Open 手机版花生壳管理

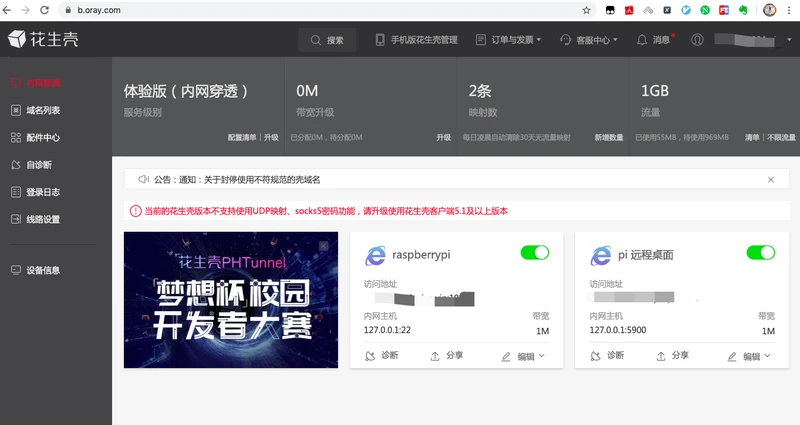coord(416,40)
